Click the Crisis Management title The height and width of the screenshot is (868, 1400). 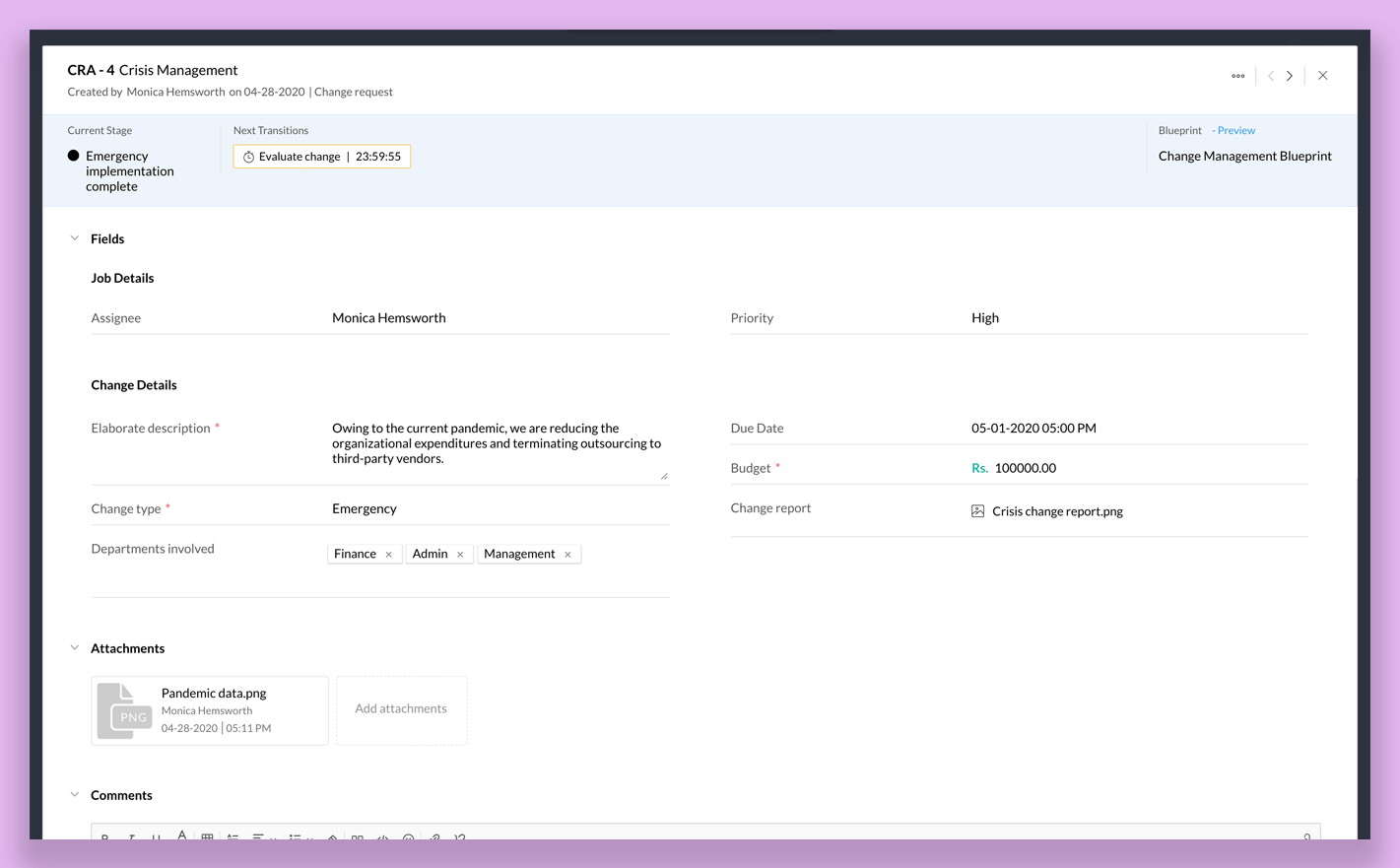tap(178, 70)
